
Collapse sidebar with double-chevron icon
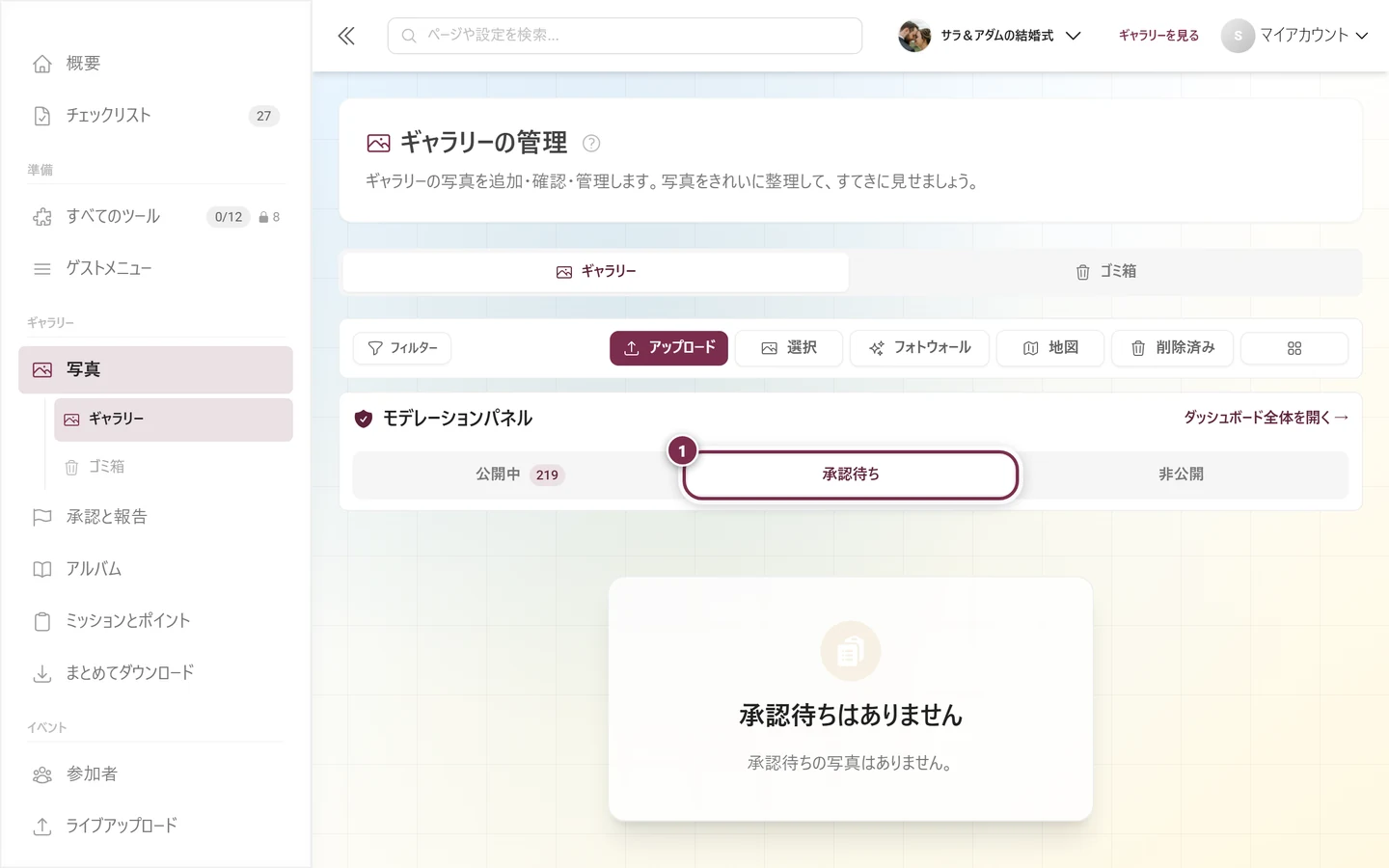pyautogui.click(x=346, y=36)
